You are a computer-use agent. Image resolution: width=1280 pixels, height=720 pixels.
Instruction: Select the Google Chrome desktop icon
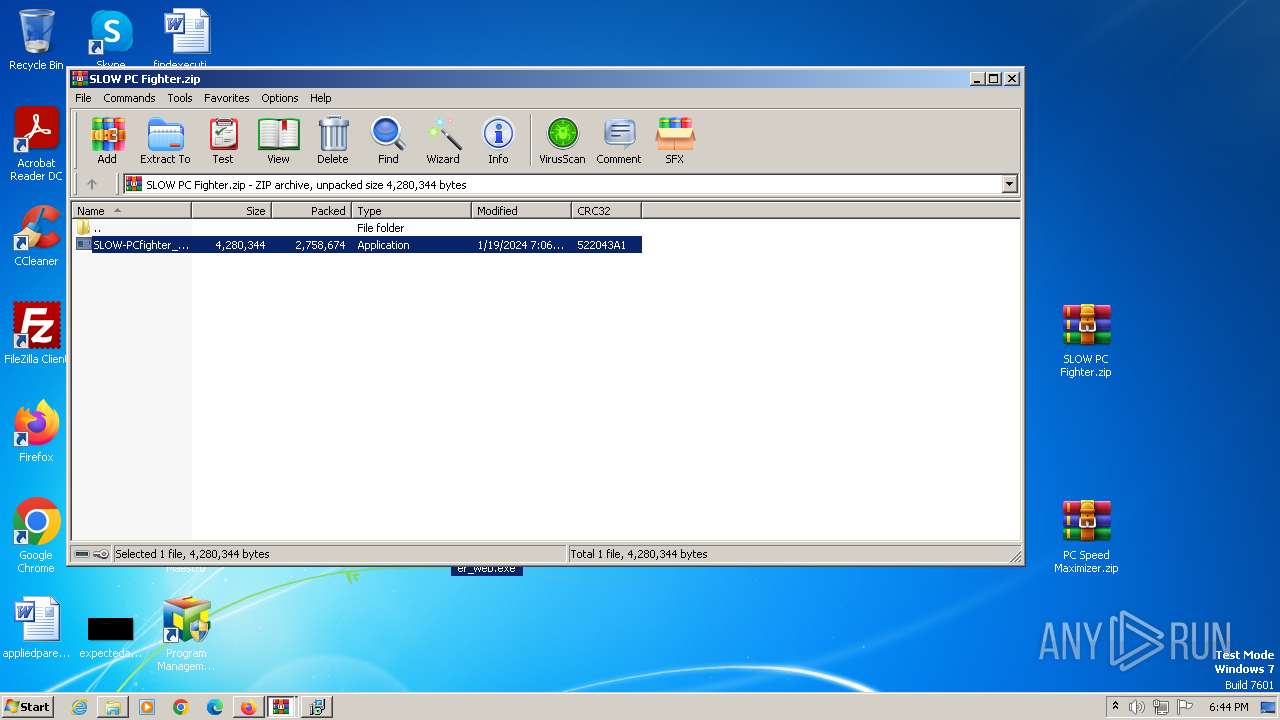pyautogui.click(x=36, y=536)
